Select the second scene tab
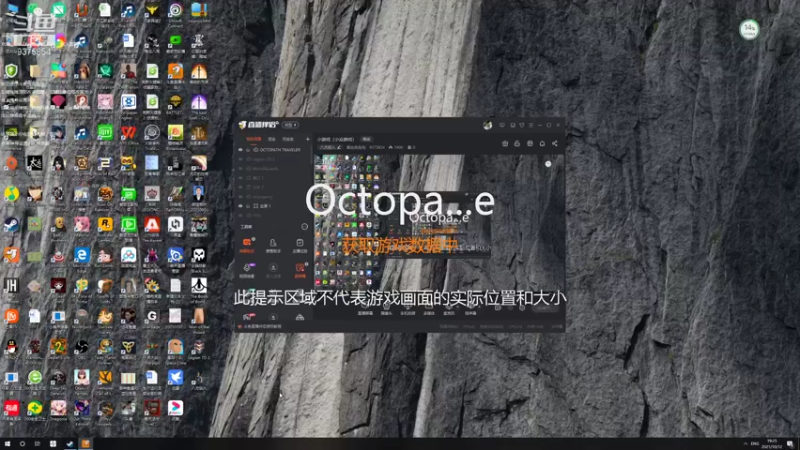The height and width of the screenshot is (450, 800). [272, 139]
